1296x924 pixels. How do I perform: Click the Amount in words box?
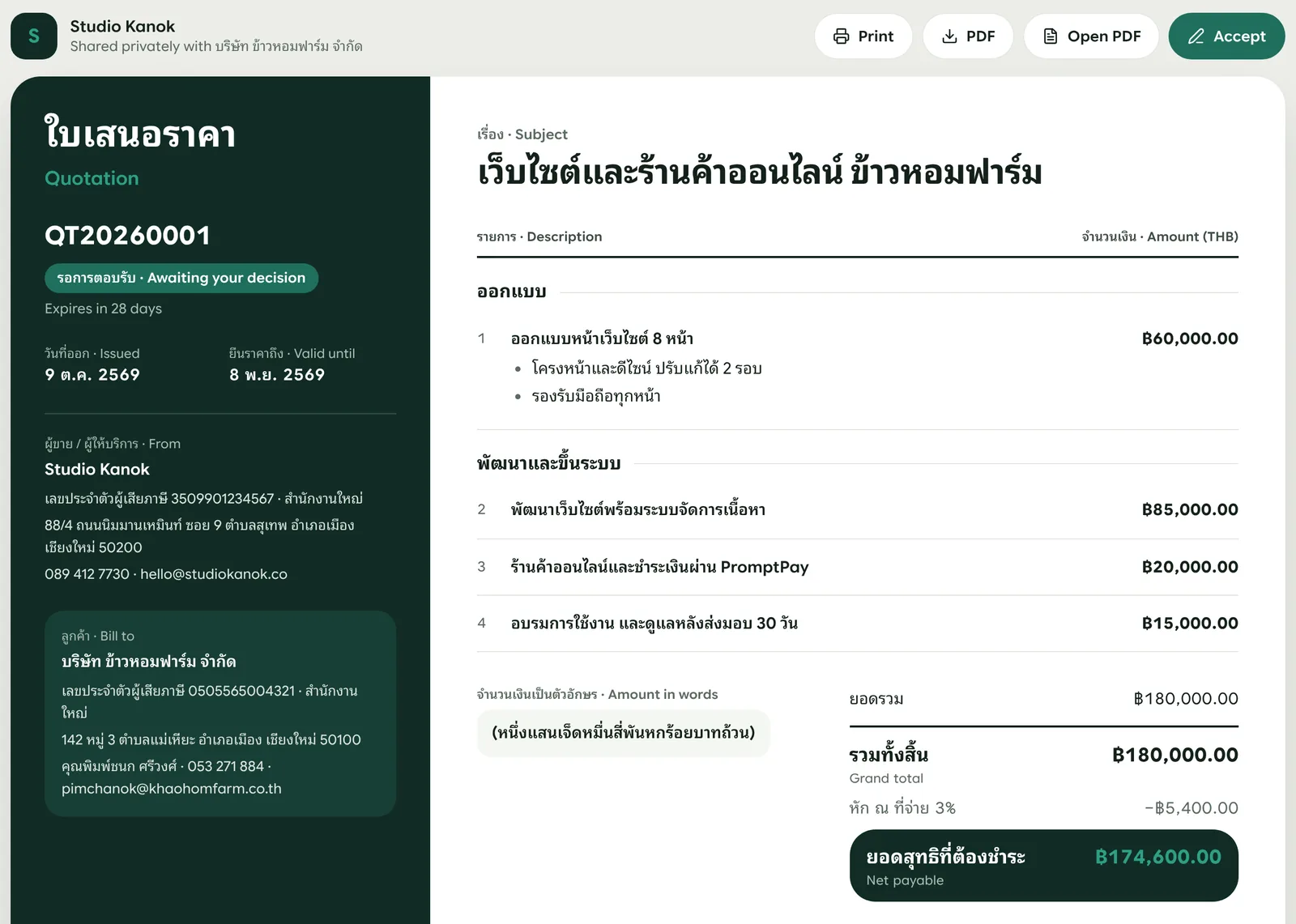pos(623,733)
